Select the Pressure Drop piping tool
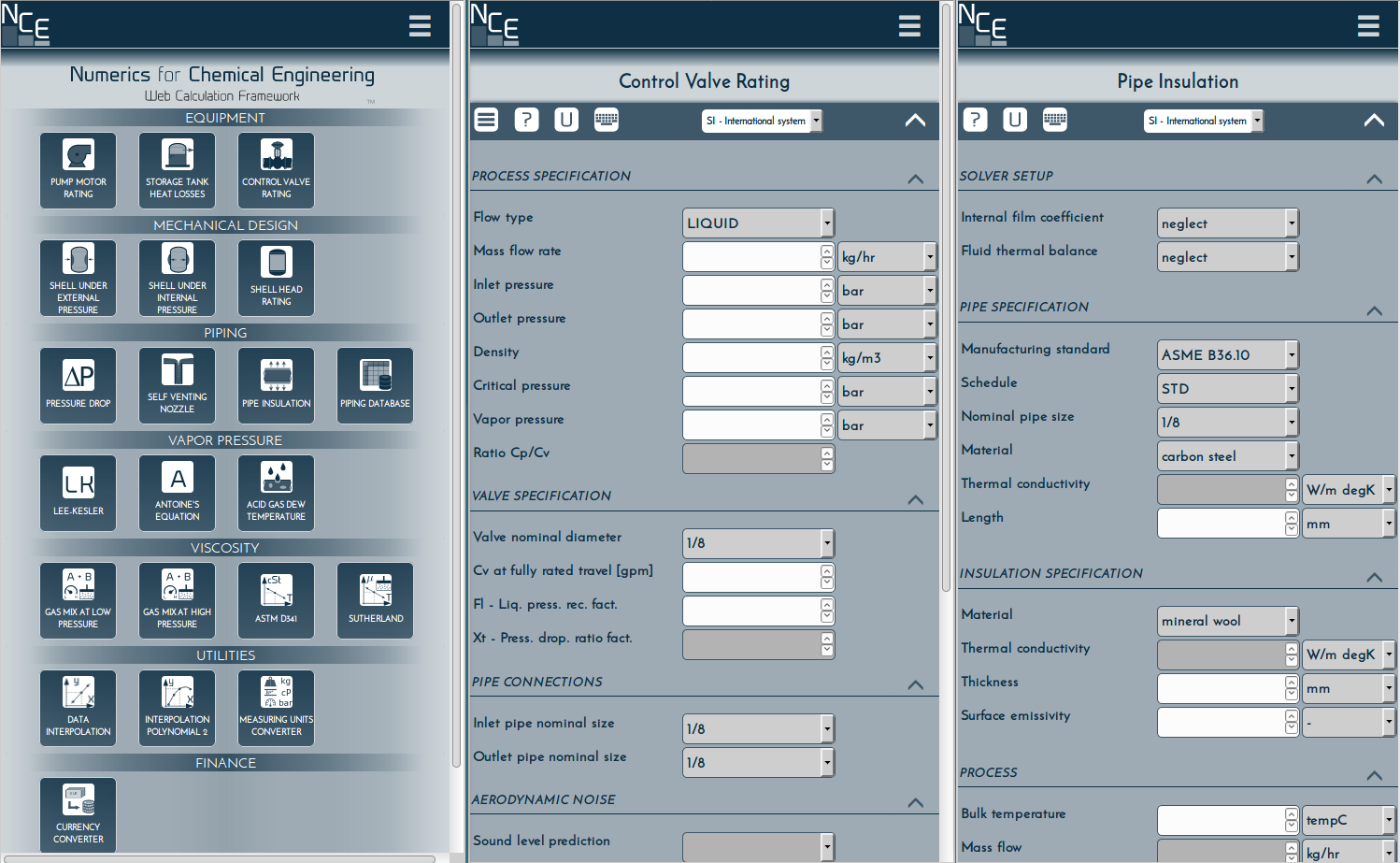The image size is (1400, 863). (x=78, y=385)
